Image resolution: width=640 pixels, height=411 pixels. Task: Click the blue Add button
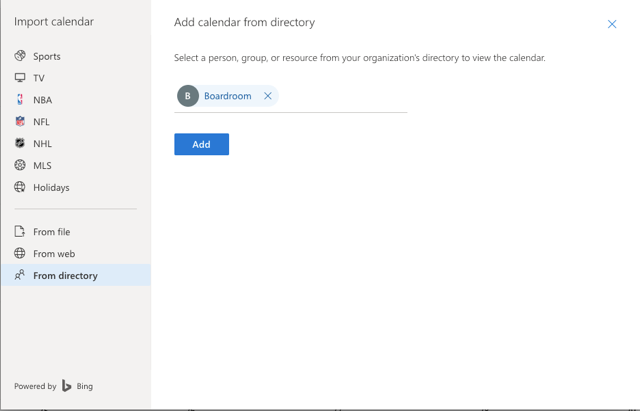tap(202, 144)
